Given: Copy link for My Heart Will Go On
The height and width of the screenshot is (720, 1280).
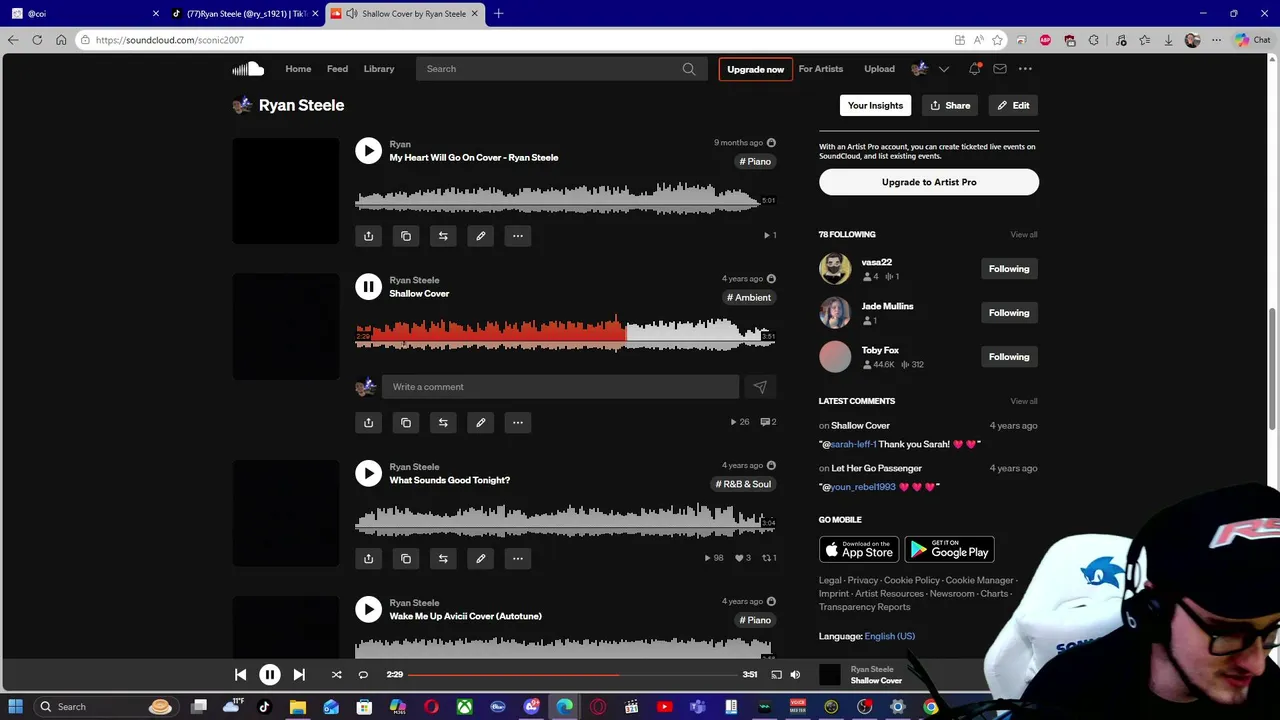Looking at the screenshot, I should (x=406, y=236).
